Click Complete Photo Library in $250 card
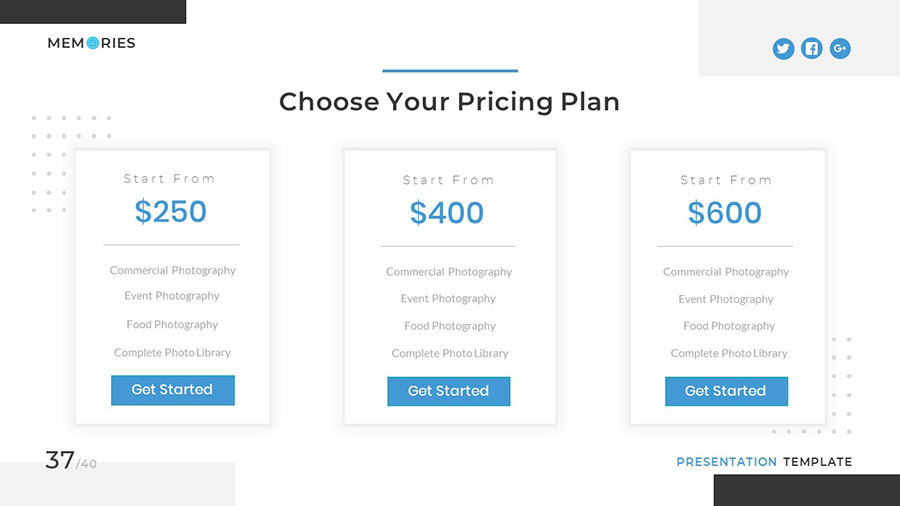This screenshot has height=506, width=900. [x=172, y=353]
